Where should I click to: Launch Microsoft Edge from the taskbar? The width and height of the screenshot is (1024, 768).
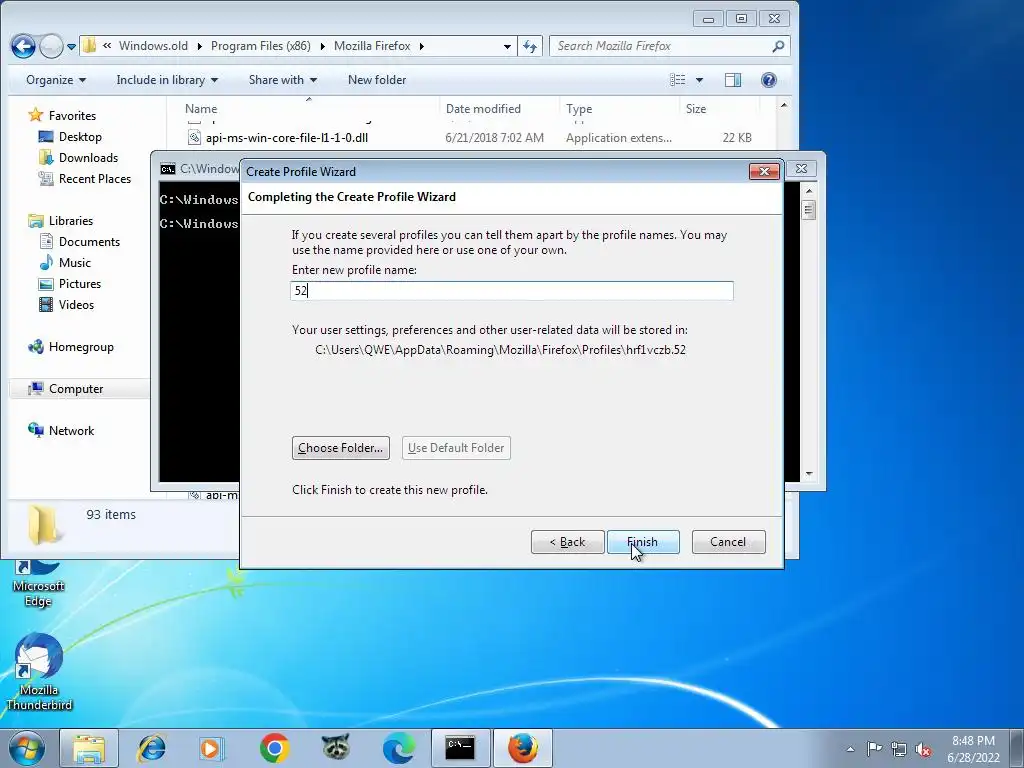click(x=398, y=748)
